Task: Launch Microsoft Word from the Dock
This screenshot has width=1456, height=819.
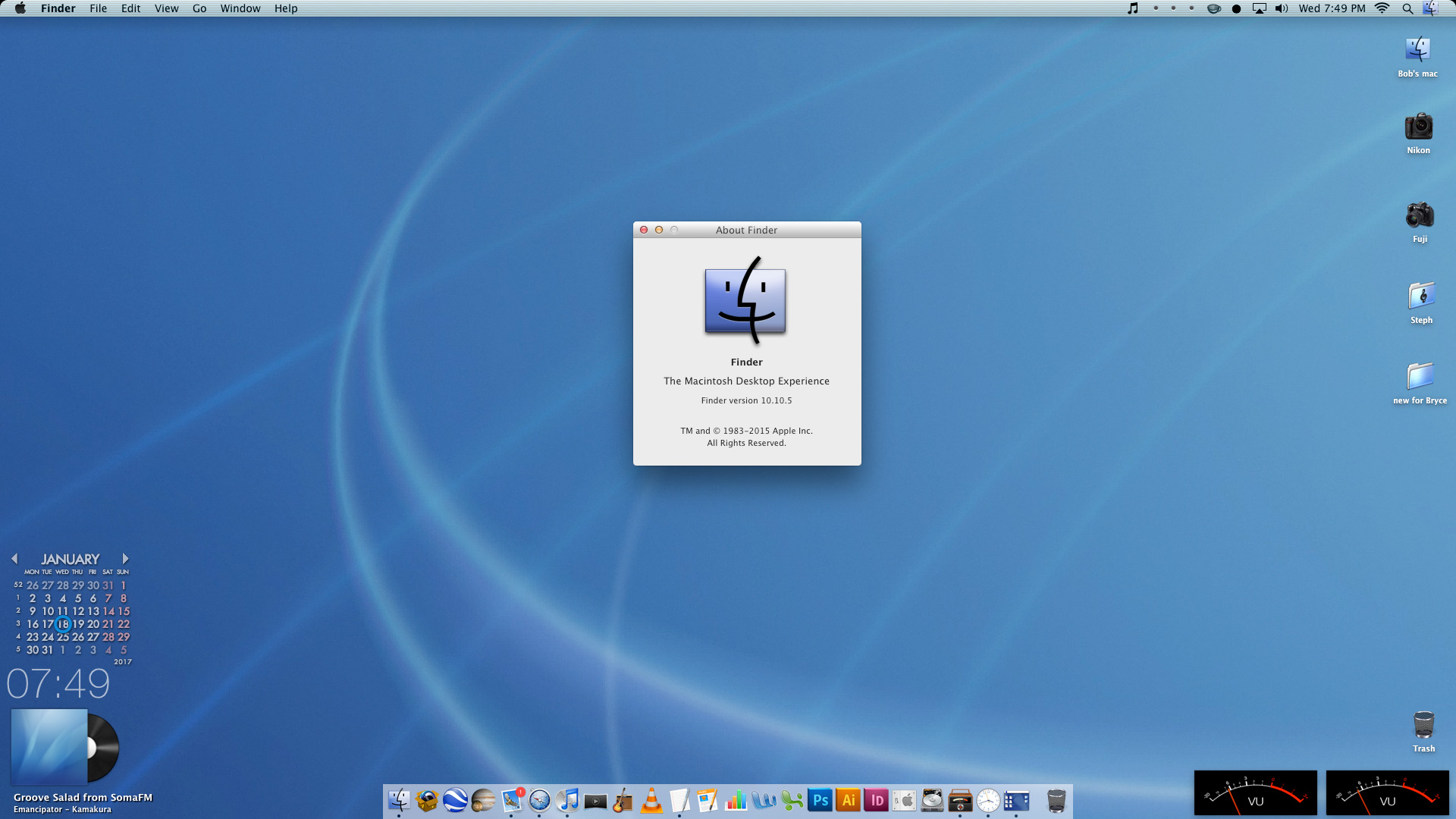Action: [x=764, y=801]
